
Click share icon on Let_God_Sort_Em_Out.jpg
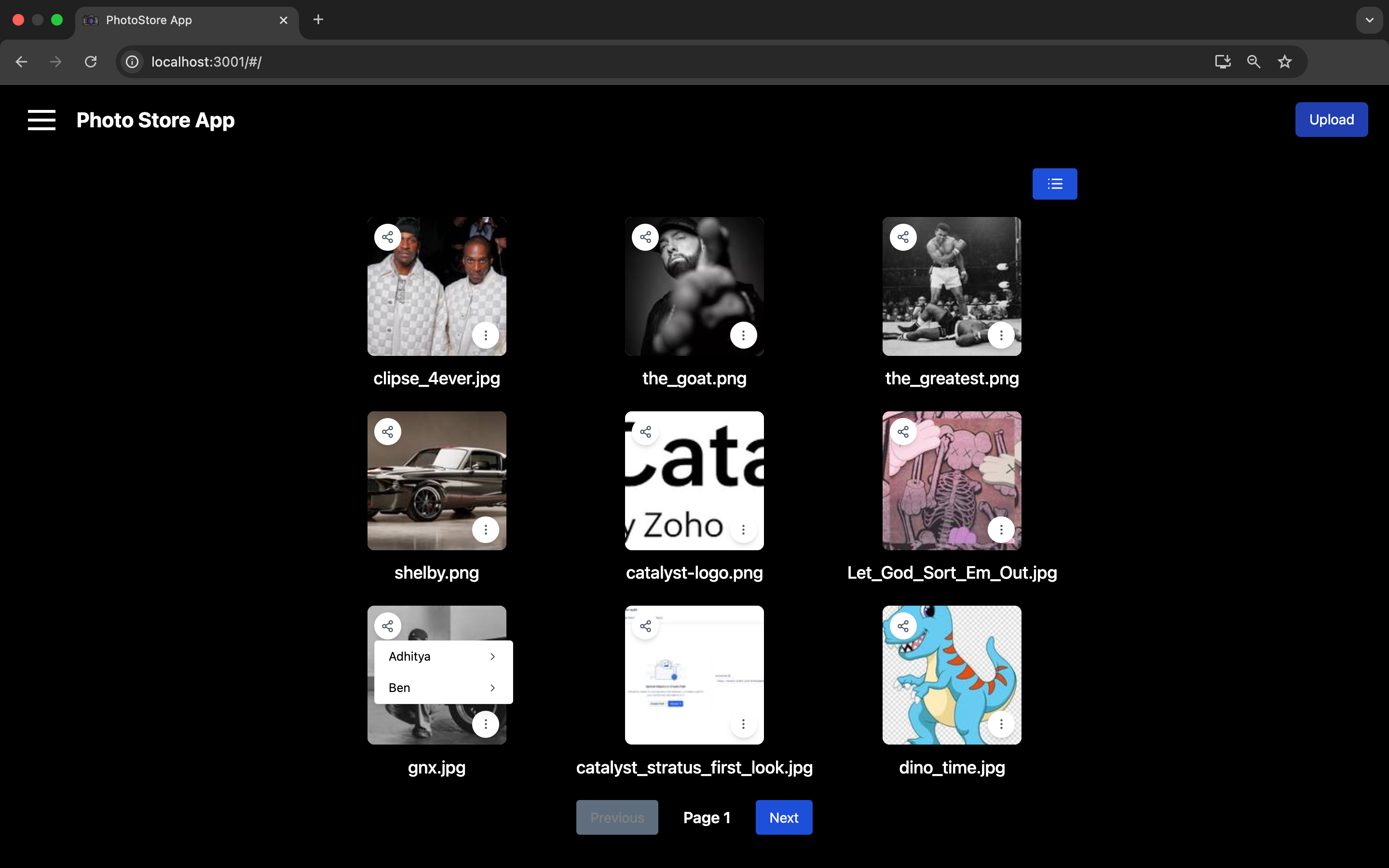coord(903,432)
